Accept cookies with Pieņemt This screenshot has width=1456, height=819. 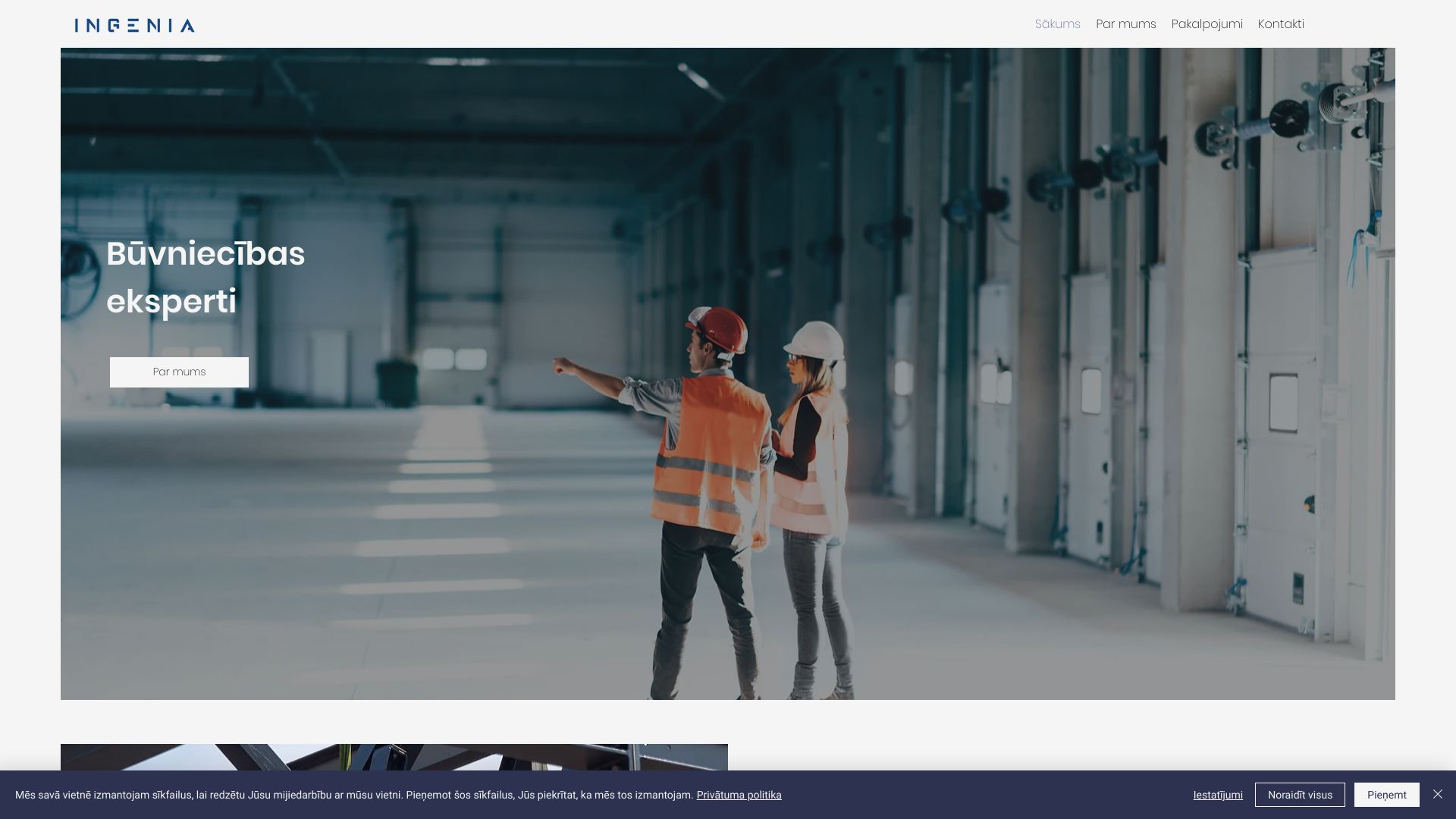pos(1386,795)
